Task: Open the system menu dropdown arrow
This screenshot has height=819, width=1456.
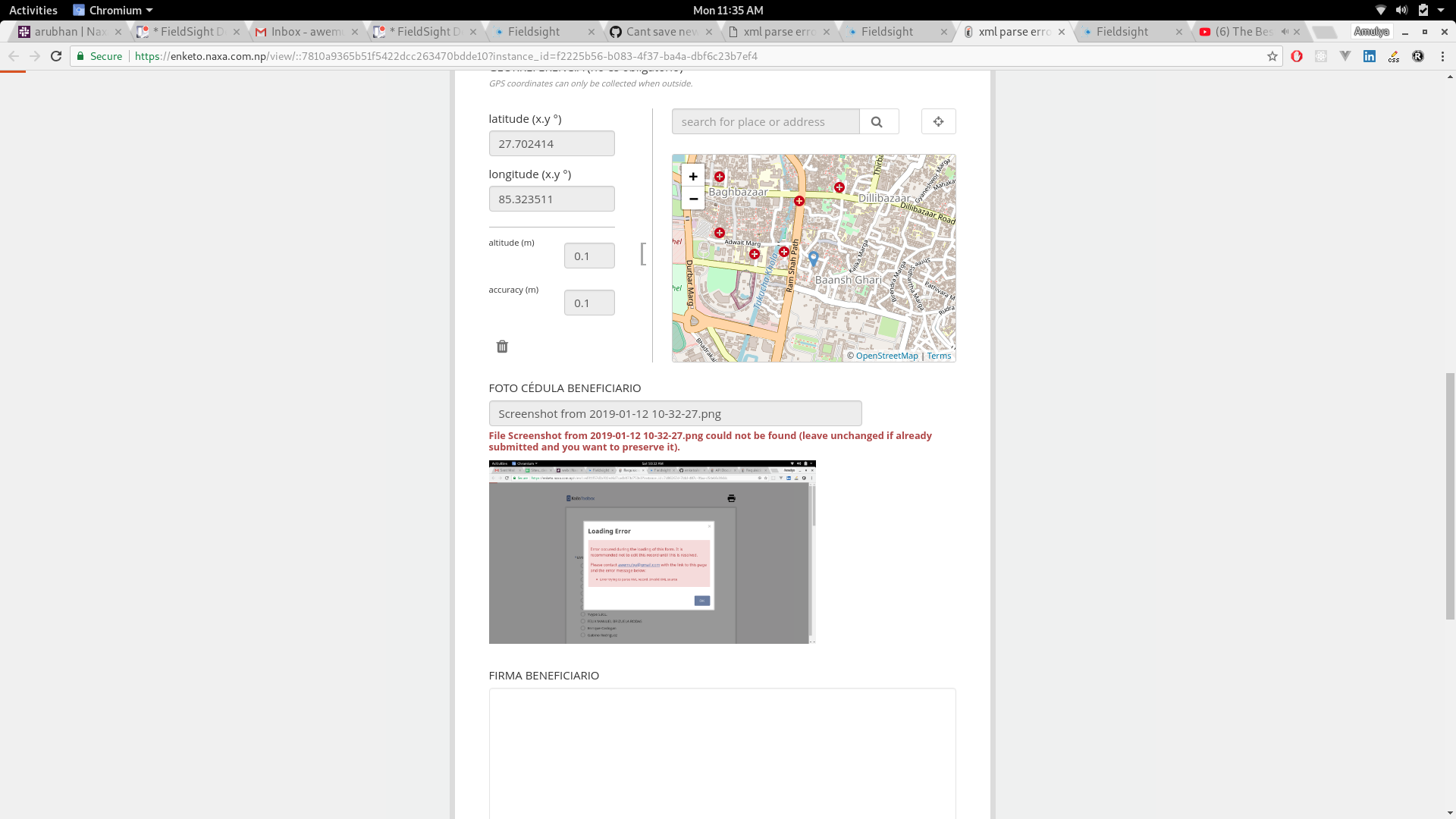Action: coord(1441,10)
